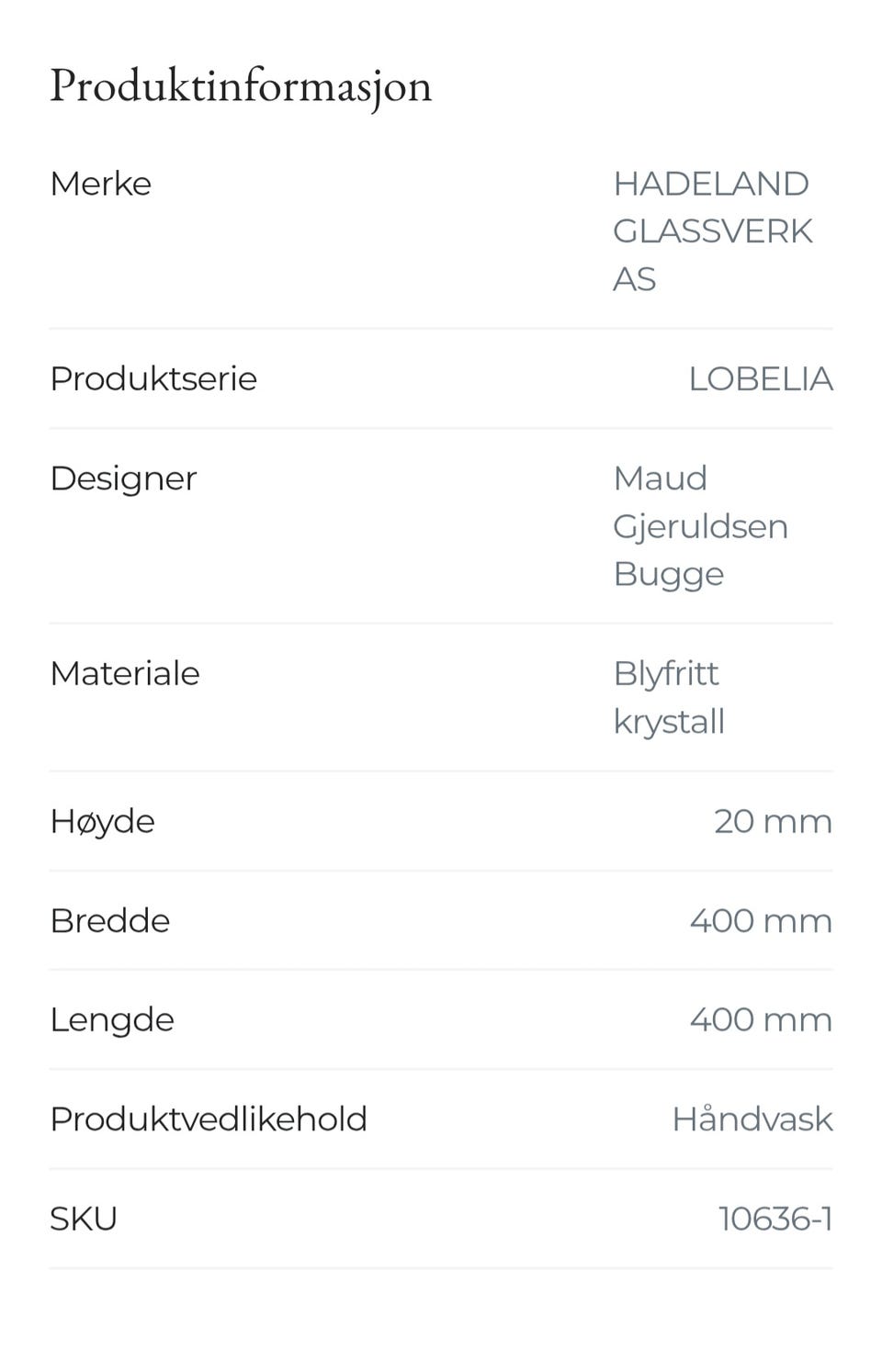Click the Høyde label
Screen dimensions: 882x1372
pyautogui.click(x=102, y=821)
